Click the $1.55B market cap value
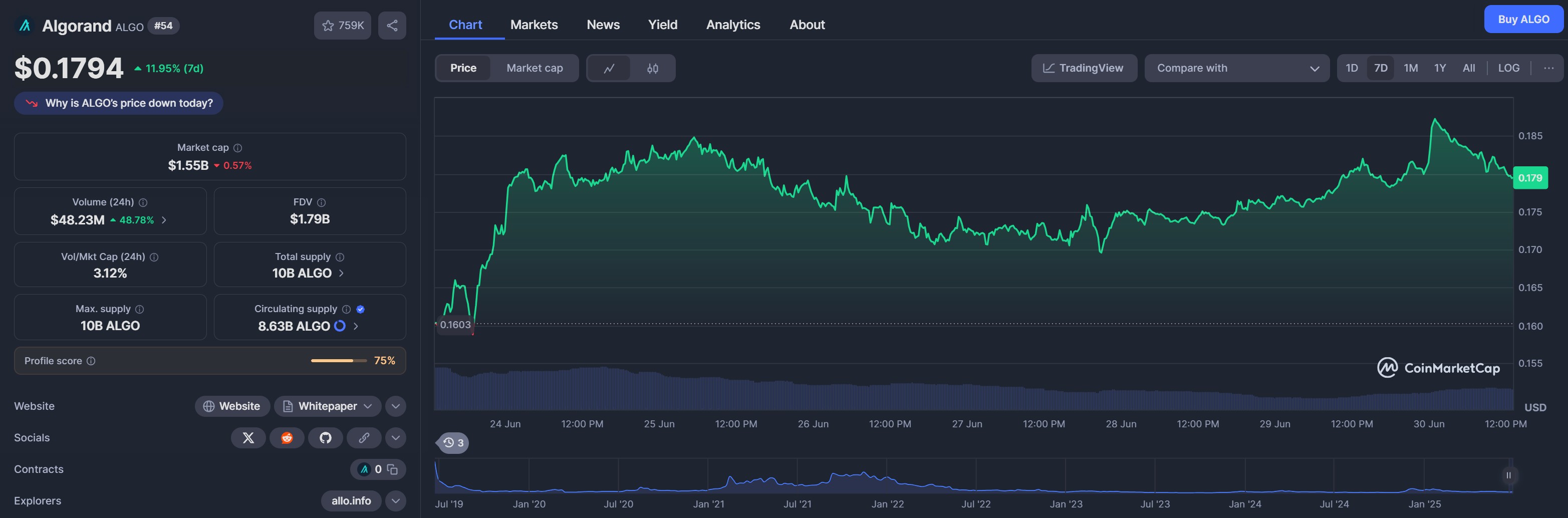Image resolution: width=1568 pixels, height=518 pixels. tap(188, 165)
